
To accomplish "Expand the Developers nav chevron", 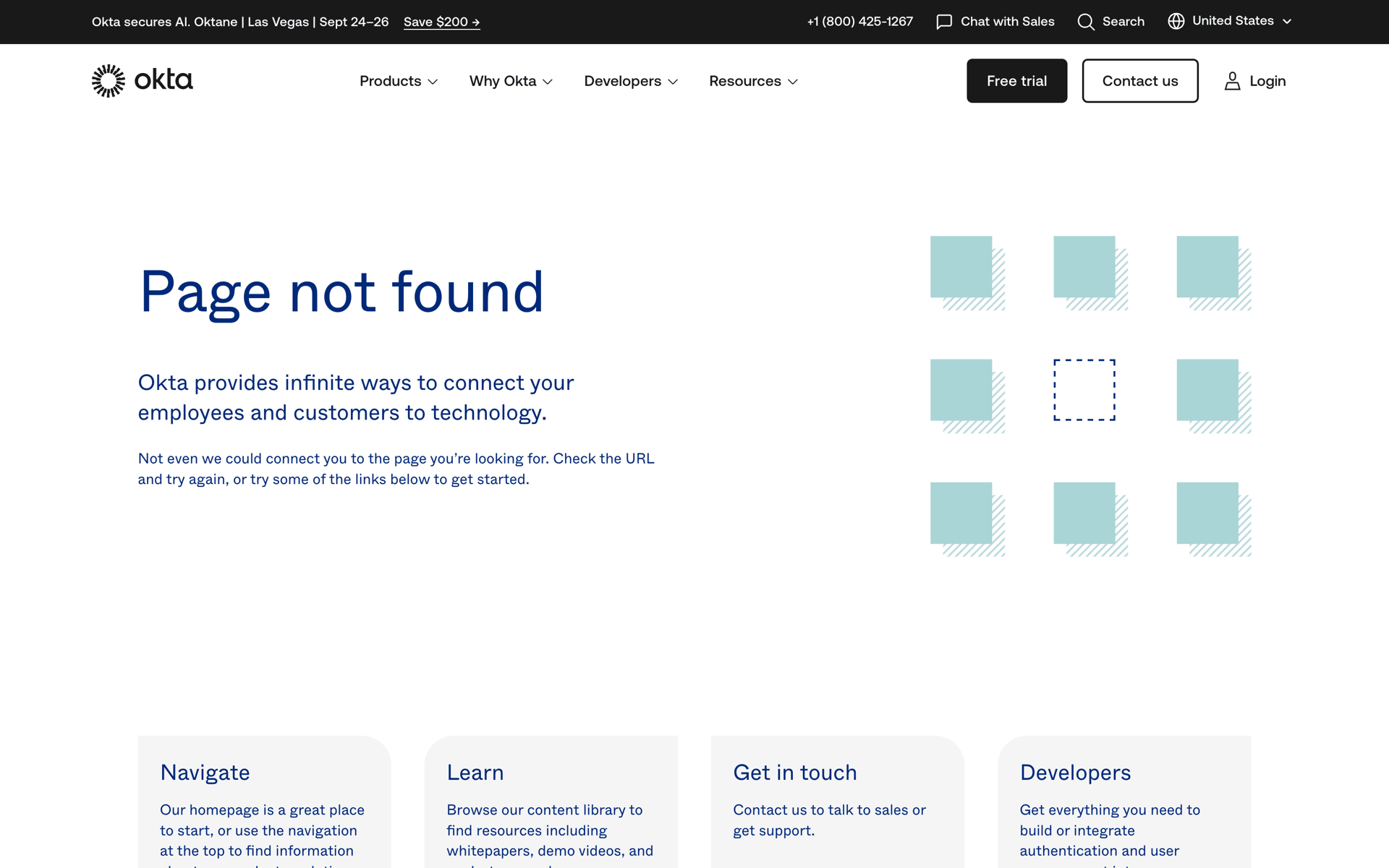I will click(673, 82).
